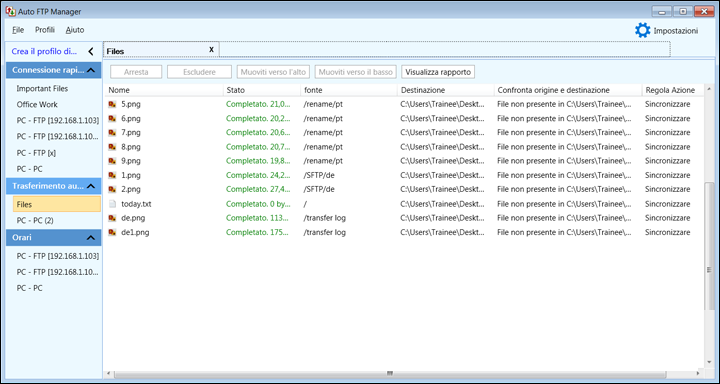Open the File menu

[x=18, y=30]
